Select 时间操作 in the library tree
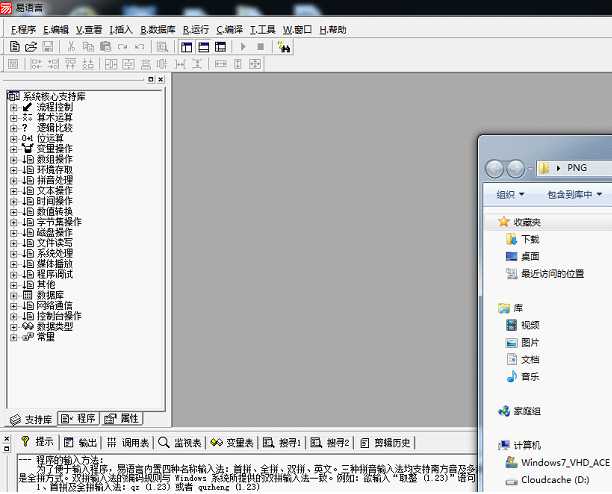The image size is (612, 494). [55, 201]
